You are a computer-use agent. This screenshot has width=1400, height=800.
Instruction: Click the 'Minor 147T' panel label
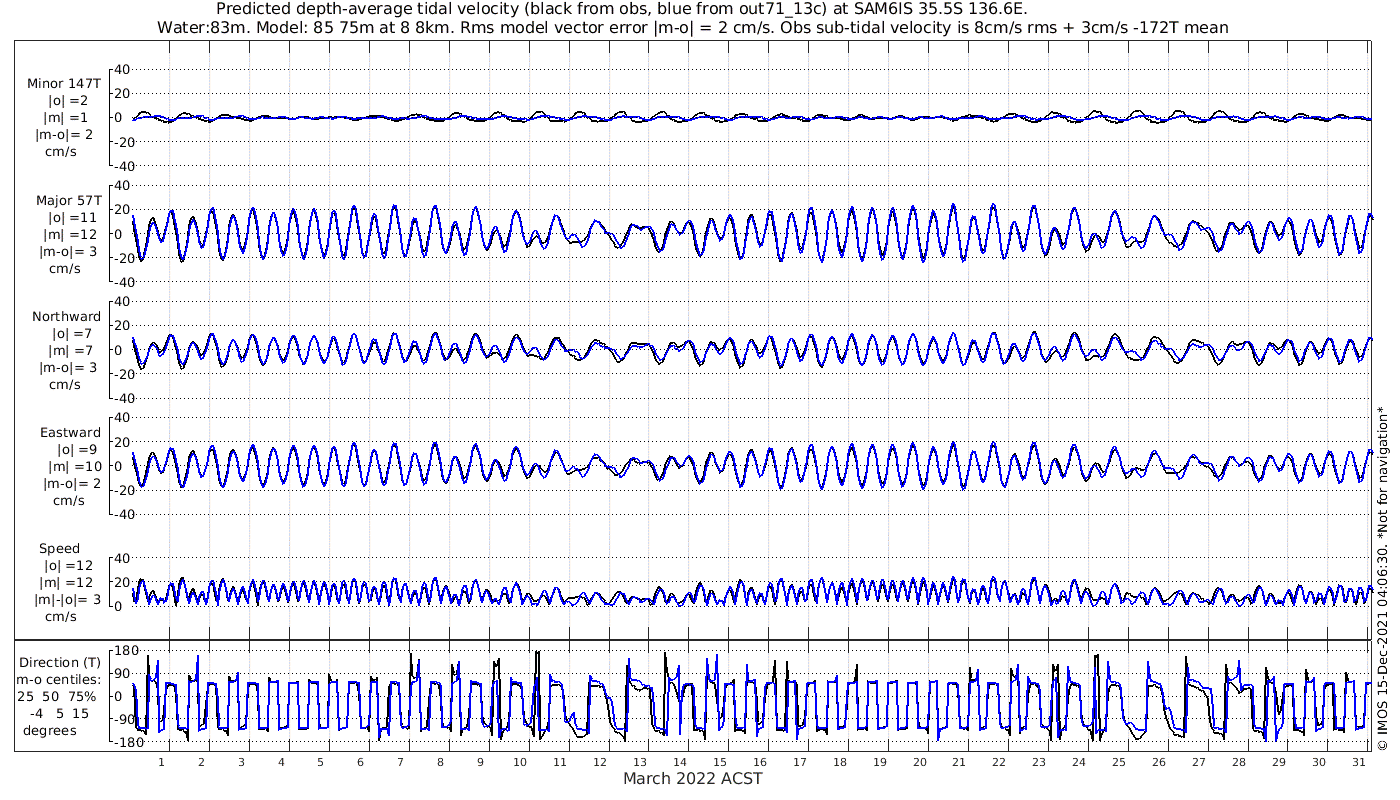[x=64, y=83]
